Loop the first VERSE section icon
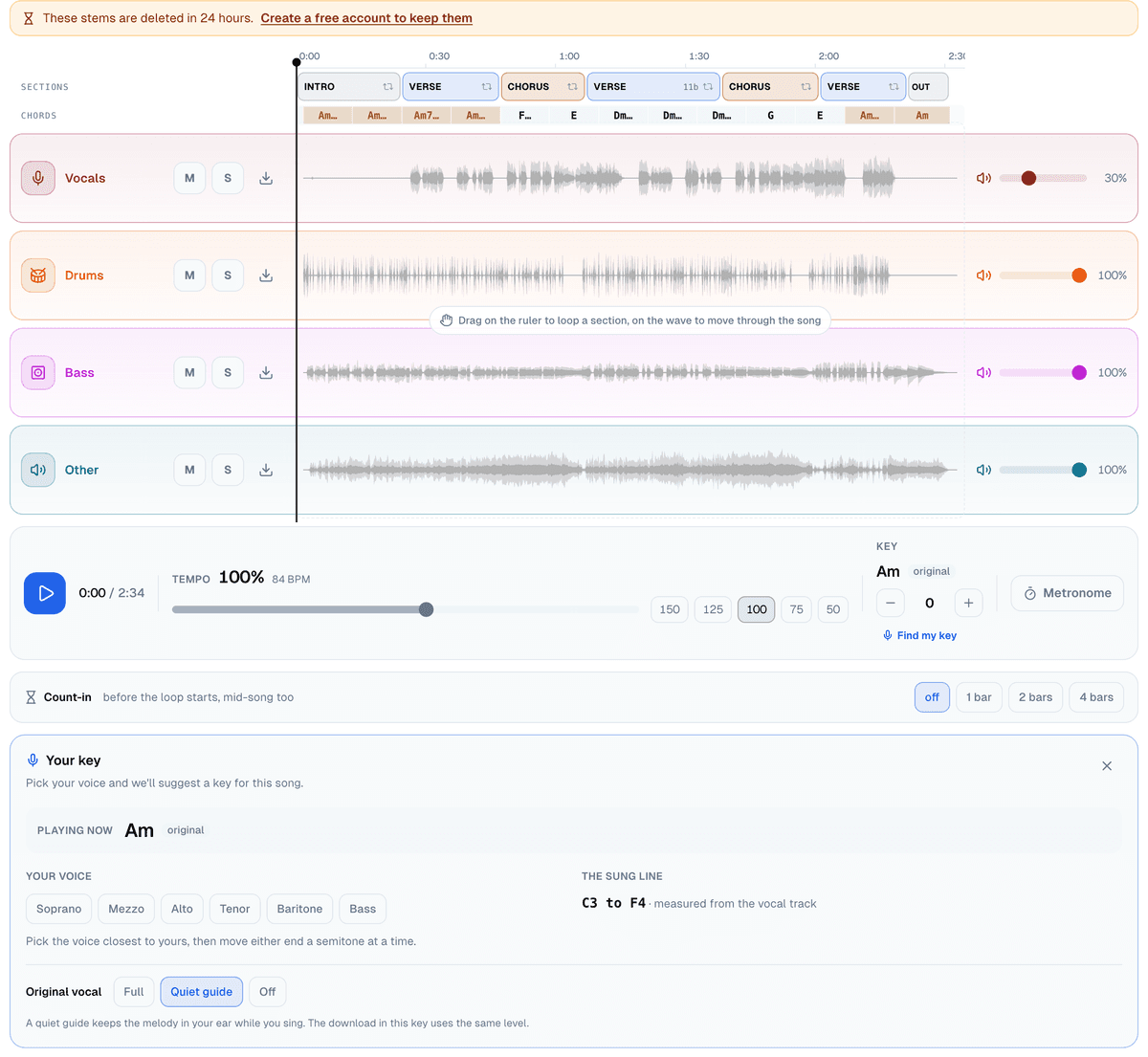1148x1057 pixels. click(x=487, y=87)
